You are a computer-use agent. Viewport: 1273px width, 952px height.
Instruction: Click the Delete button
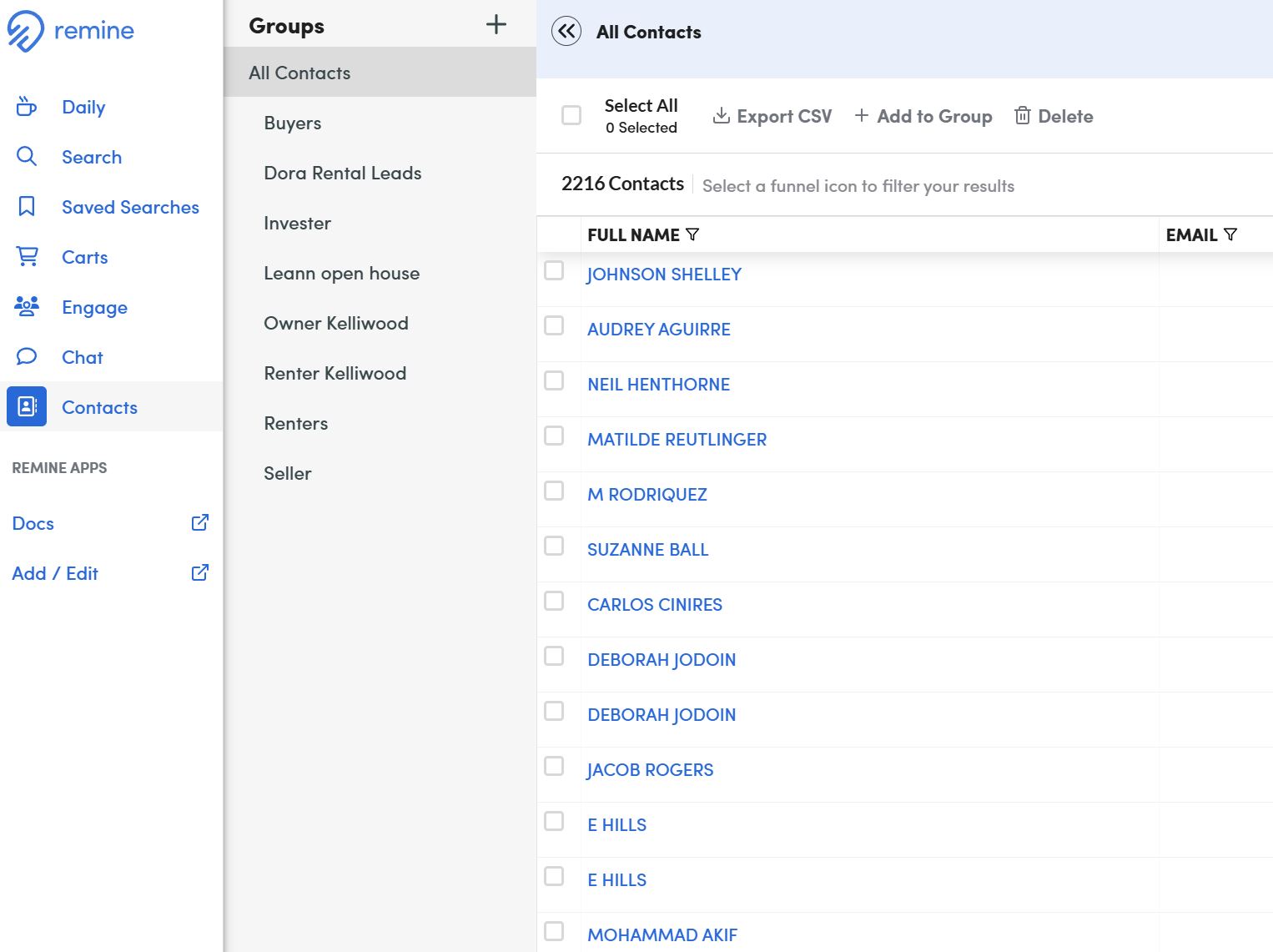coord(1054,117)
